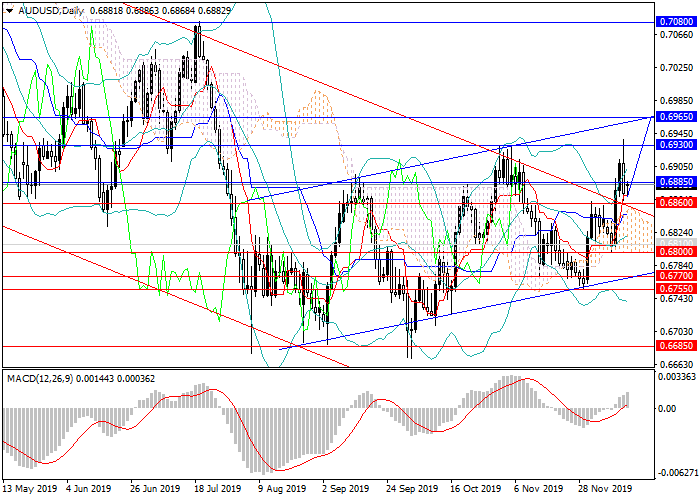Click the 13 May 2019 date label
The width and height of the screenshot is (700, 500).
pyautogui.click(x=29, y=490)
